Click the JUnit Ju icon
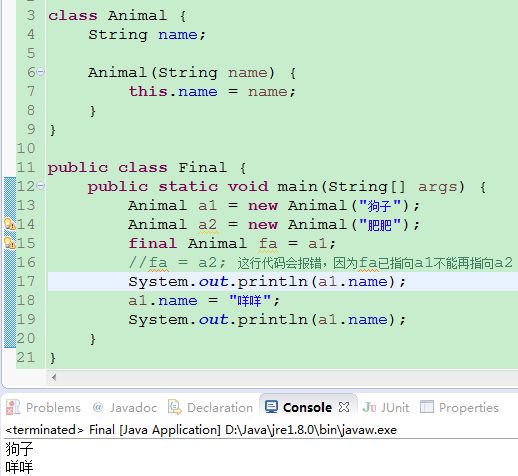 pos(370,407)
